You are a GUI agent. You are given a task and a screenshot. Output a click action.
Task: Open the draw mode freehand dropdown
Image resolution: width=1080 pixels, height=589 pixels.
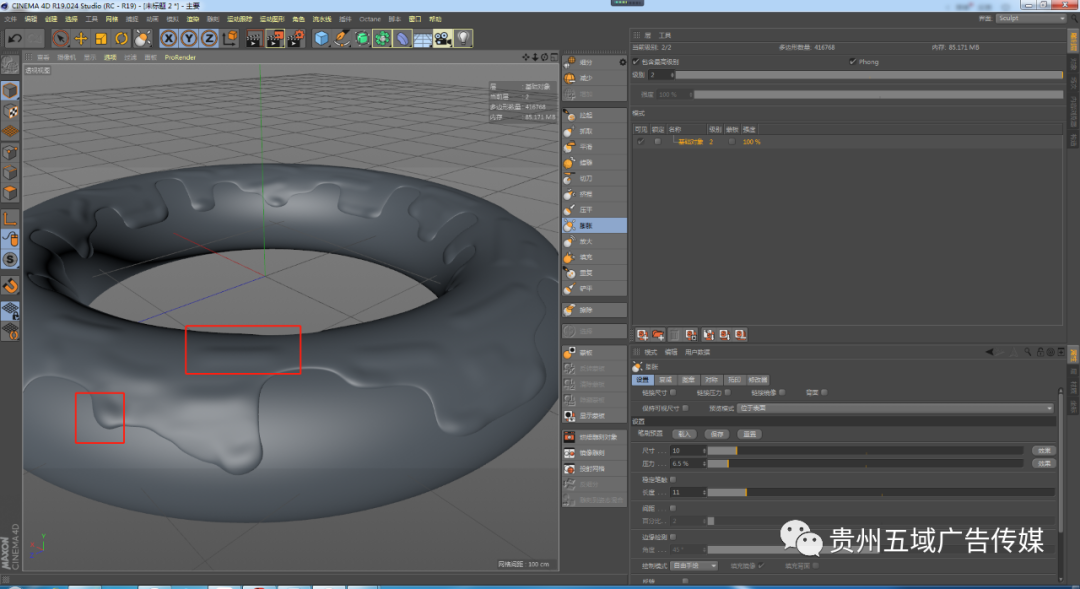[x=694, y=566]
